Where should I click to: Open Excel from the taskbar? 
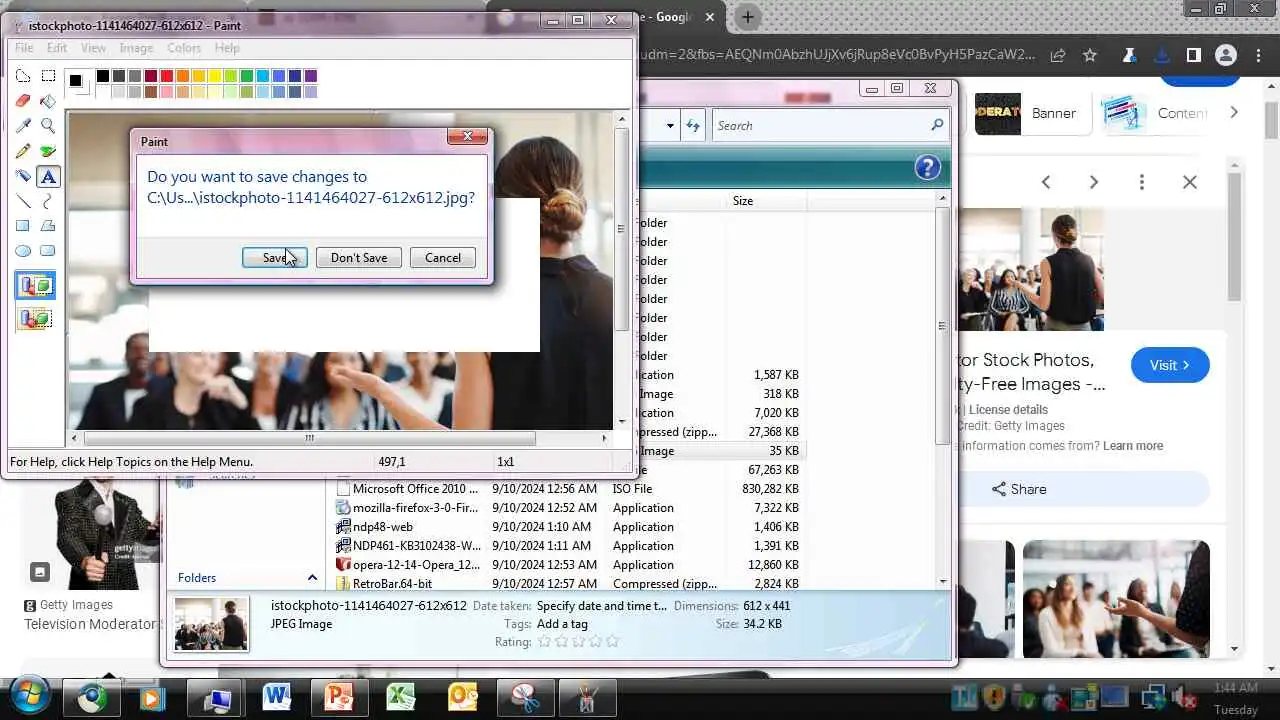point(400,697)
